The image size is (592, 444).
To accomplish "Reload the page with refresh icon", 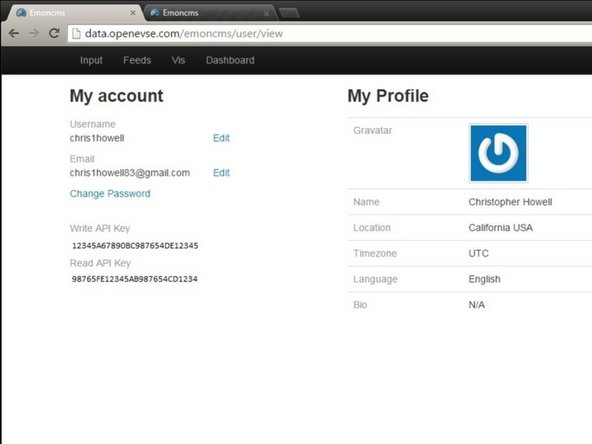I will coord(54,34).
